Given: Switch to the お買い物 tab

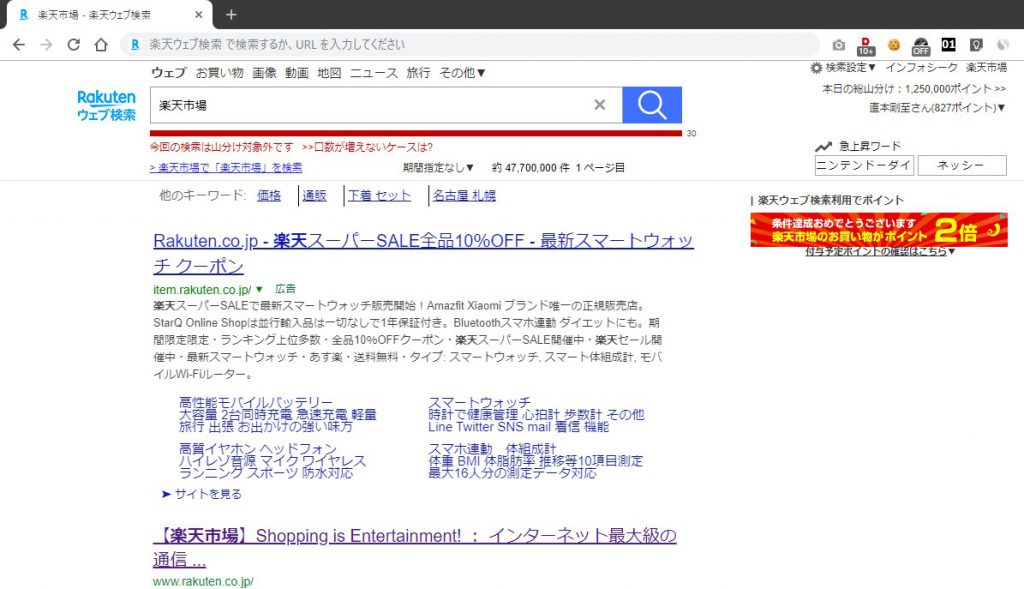Looking at the screenshot, I should (x=219, y=72).
